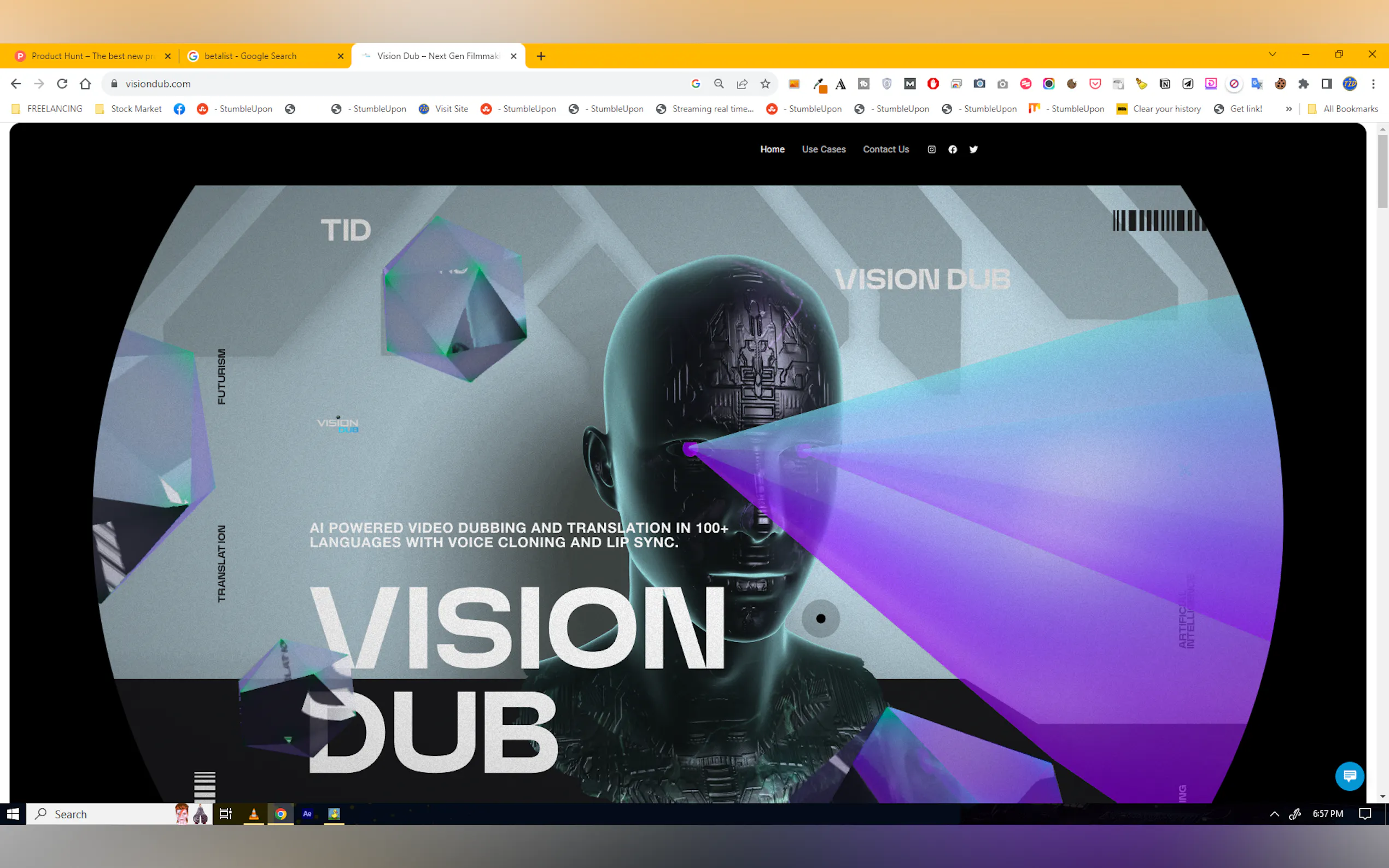1389x868 pixels.
Task: Click the Contact Us link
Action: [x=885, y=149]
